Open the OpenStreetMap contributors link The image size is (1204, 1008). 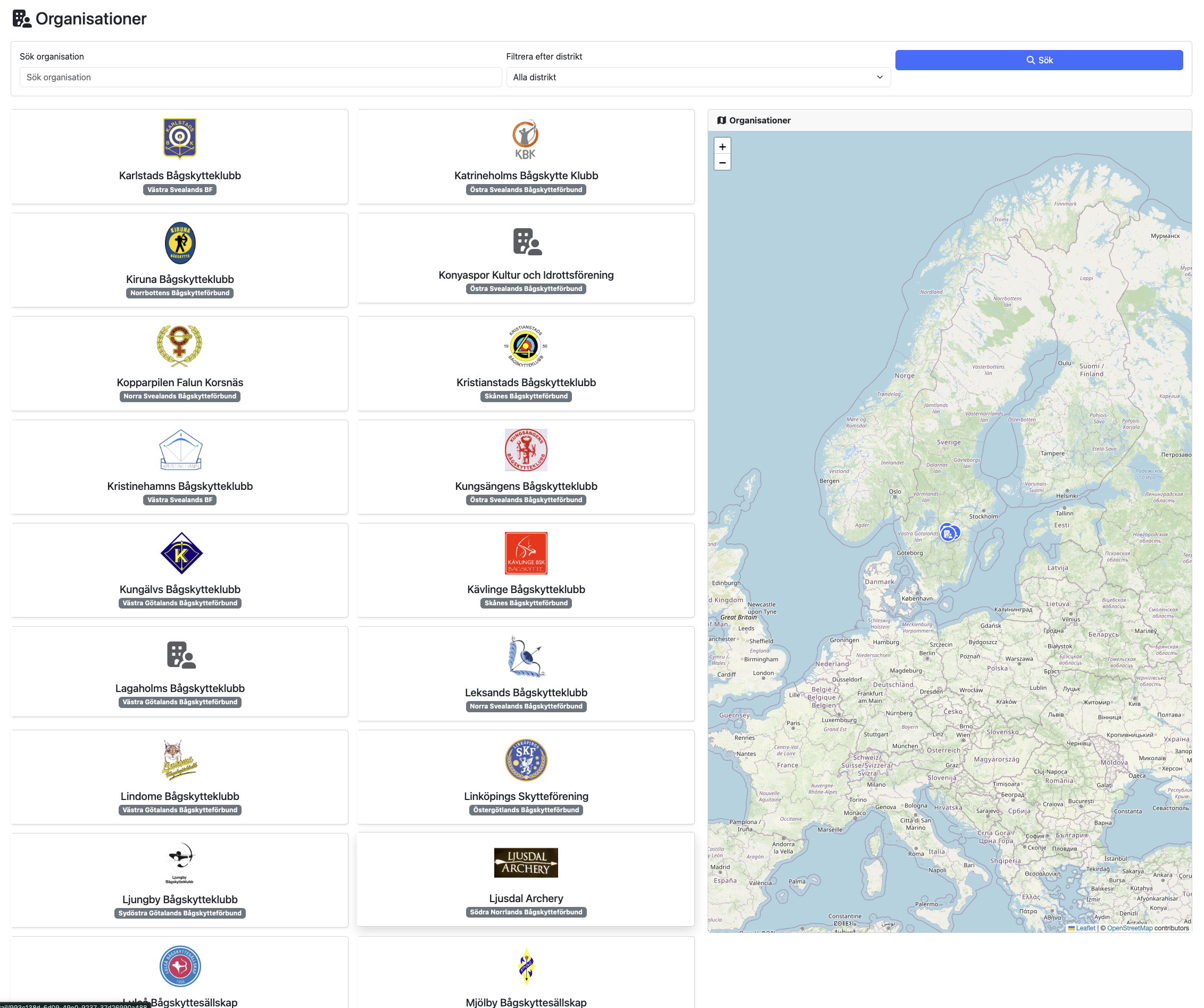[x=1129, y=928]
